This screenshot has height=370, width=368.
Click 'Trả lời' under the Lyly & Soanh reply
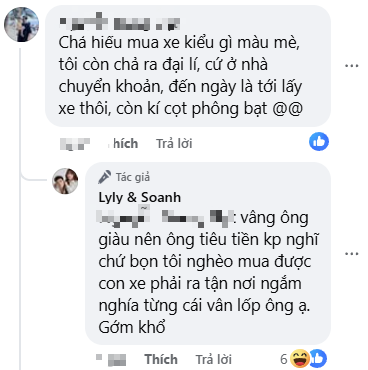point(214,359)
